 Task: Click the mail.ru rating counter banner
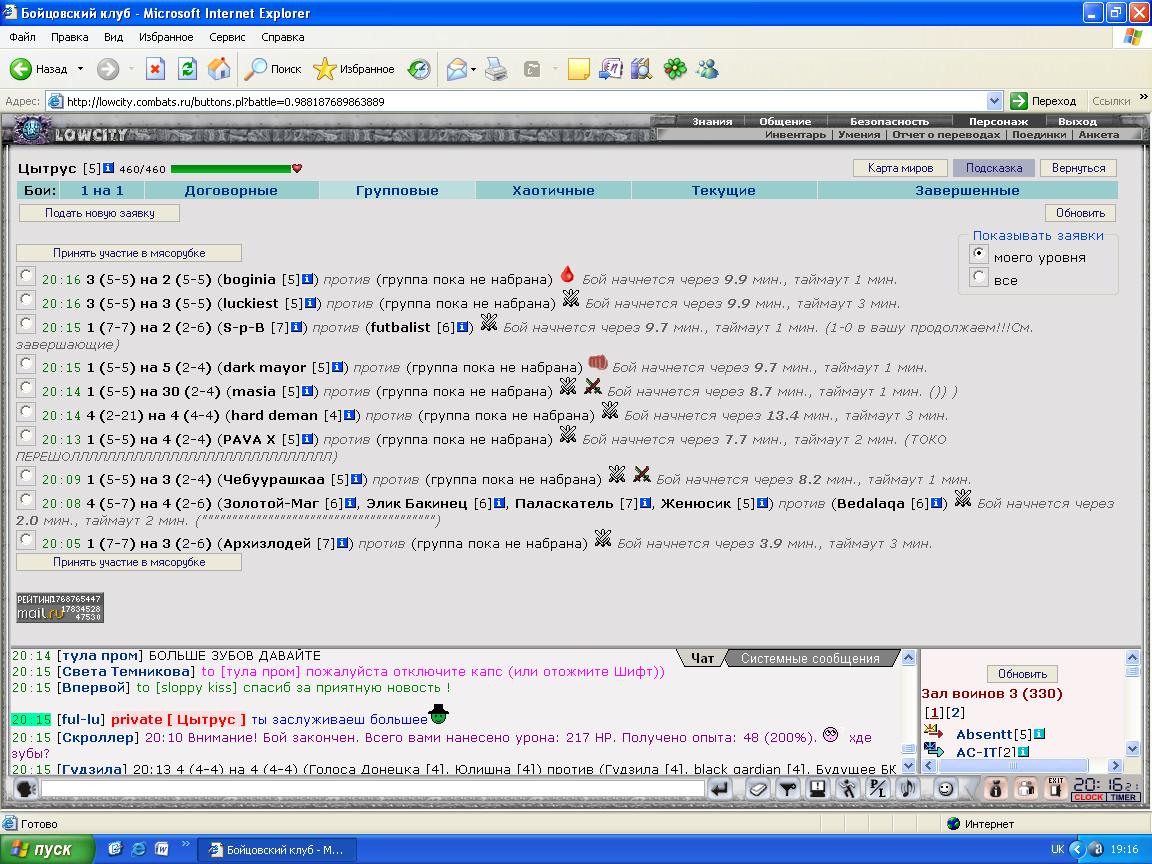click(60, 608)
